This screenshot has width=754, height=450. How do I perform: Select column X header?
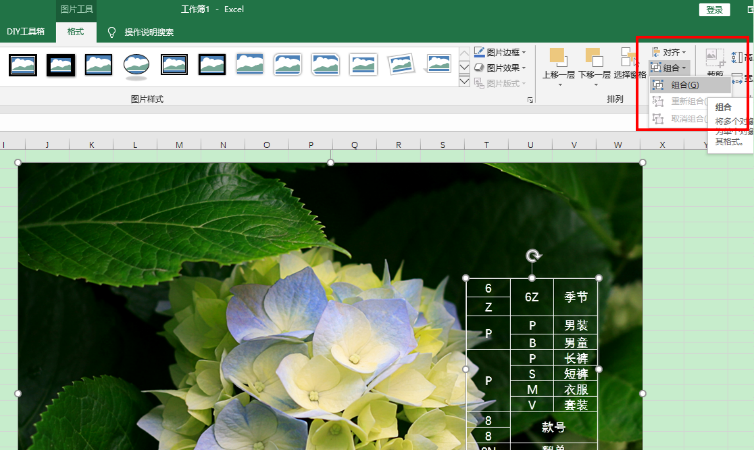click(x=662, y=145)
